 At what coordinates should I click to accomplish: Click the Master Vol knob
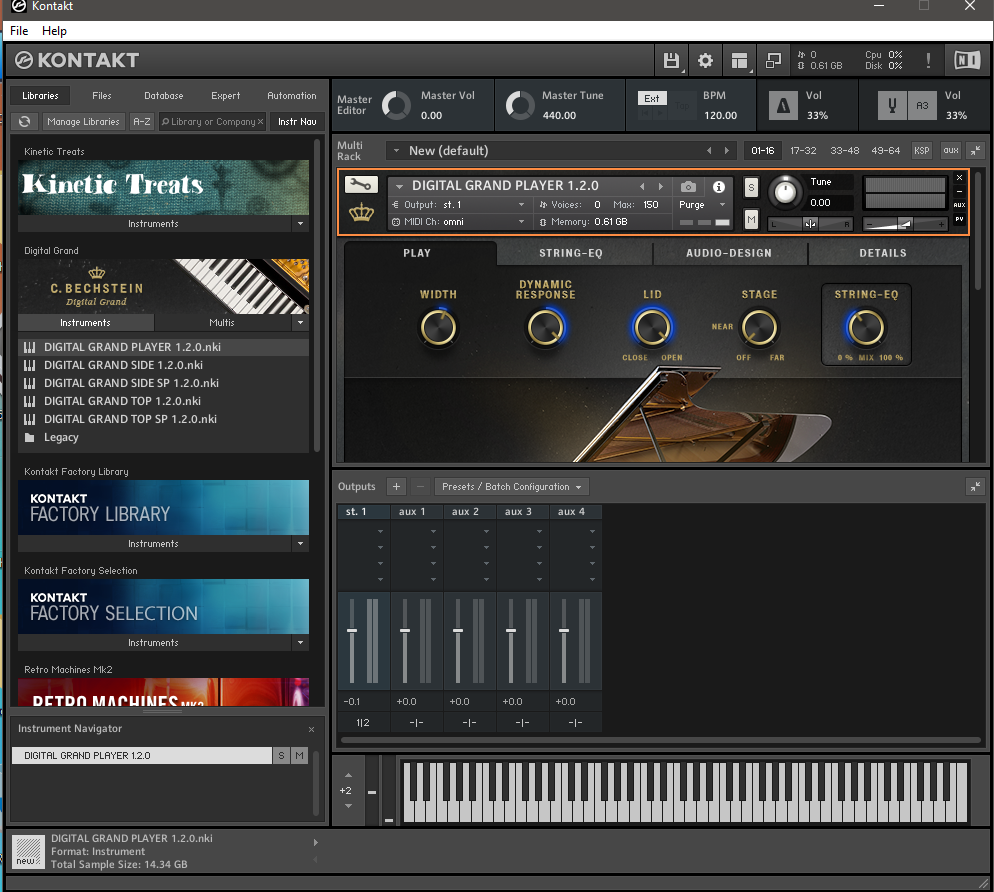396,105
